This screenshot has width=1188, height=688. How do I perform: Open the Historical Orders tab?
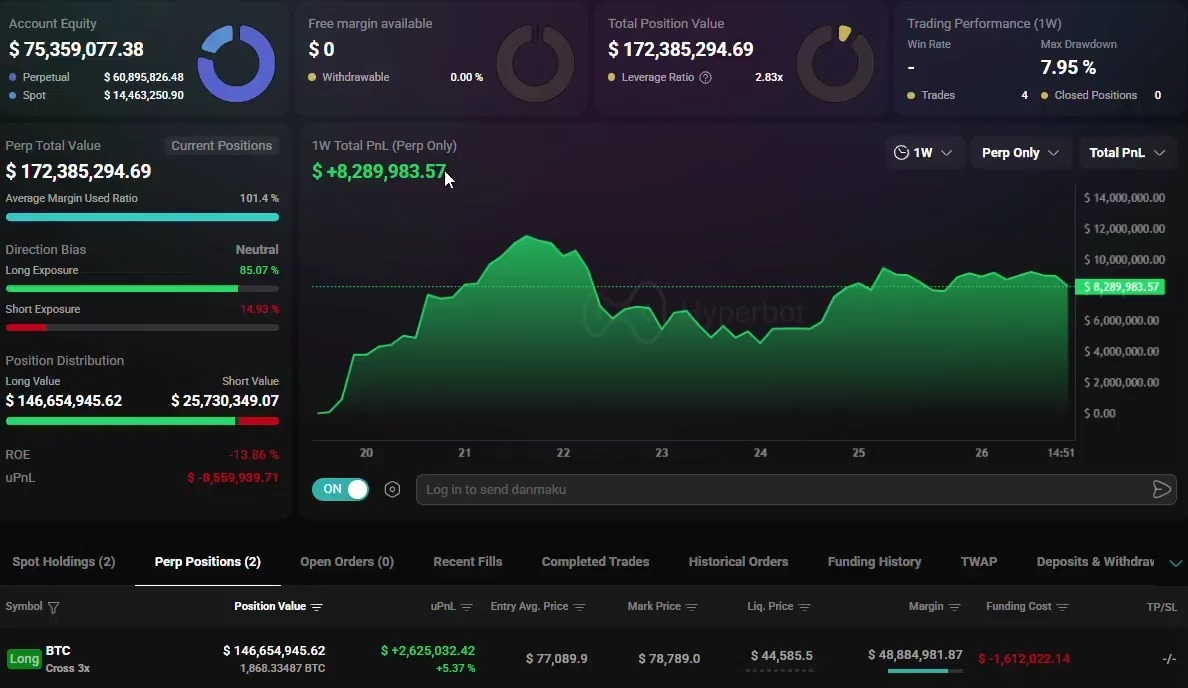tap(738, 561)
